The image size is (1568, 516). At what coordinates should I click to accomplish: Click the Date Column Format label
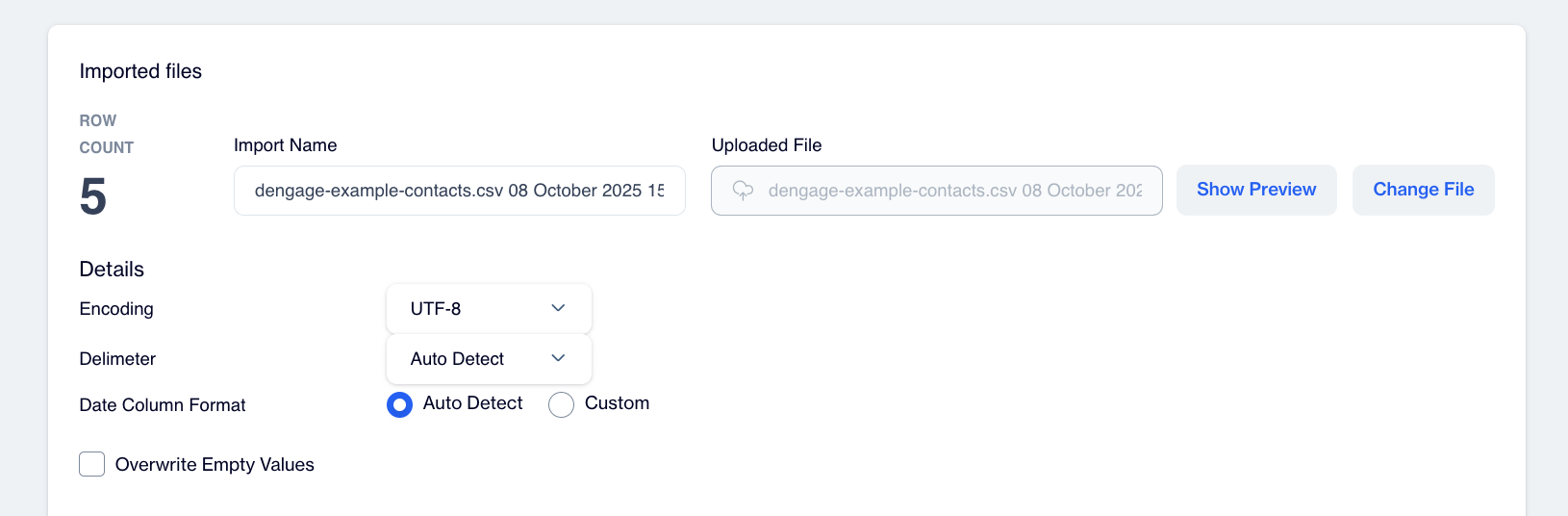[163, 405]
